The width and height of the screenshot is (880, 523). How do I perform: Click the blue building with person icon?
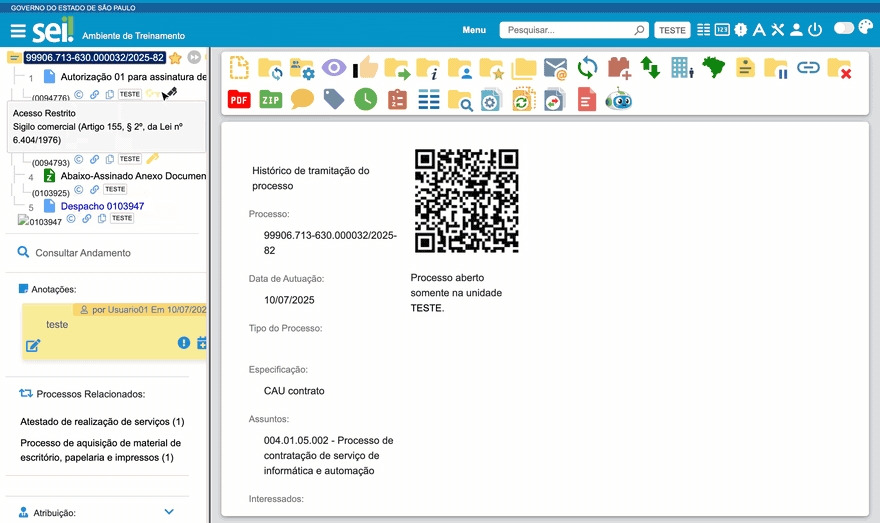point(682,68)
